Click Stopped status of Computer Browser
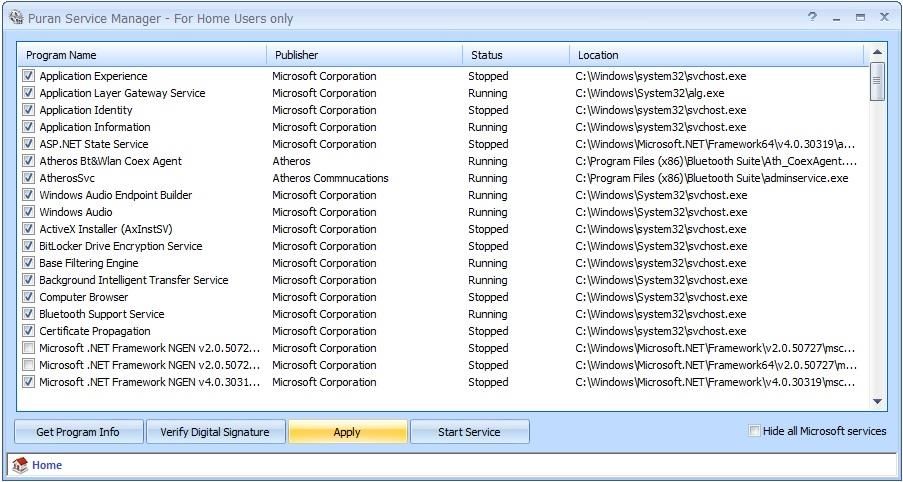 tap(488, 297)
